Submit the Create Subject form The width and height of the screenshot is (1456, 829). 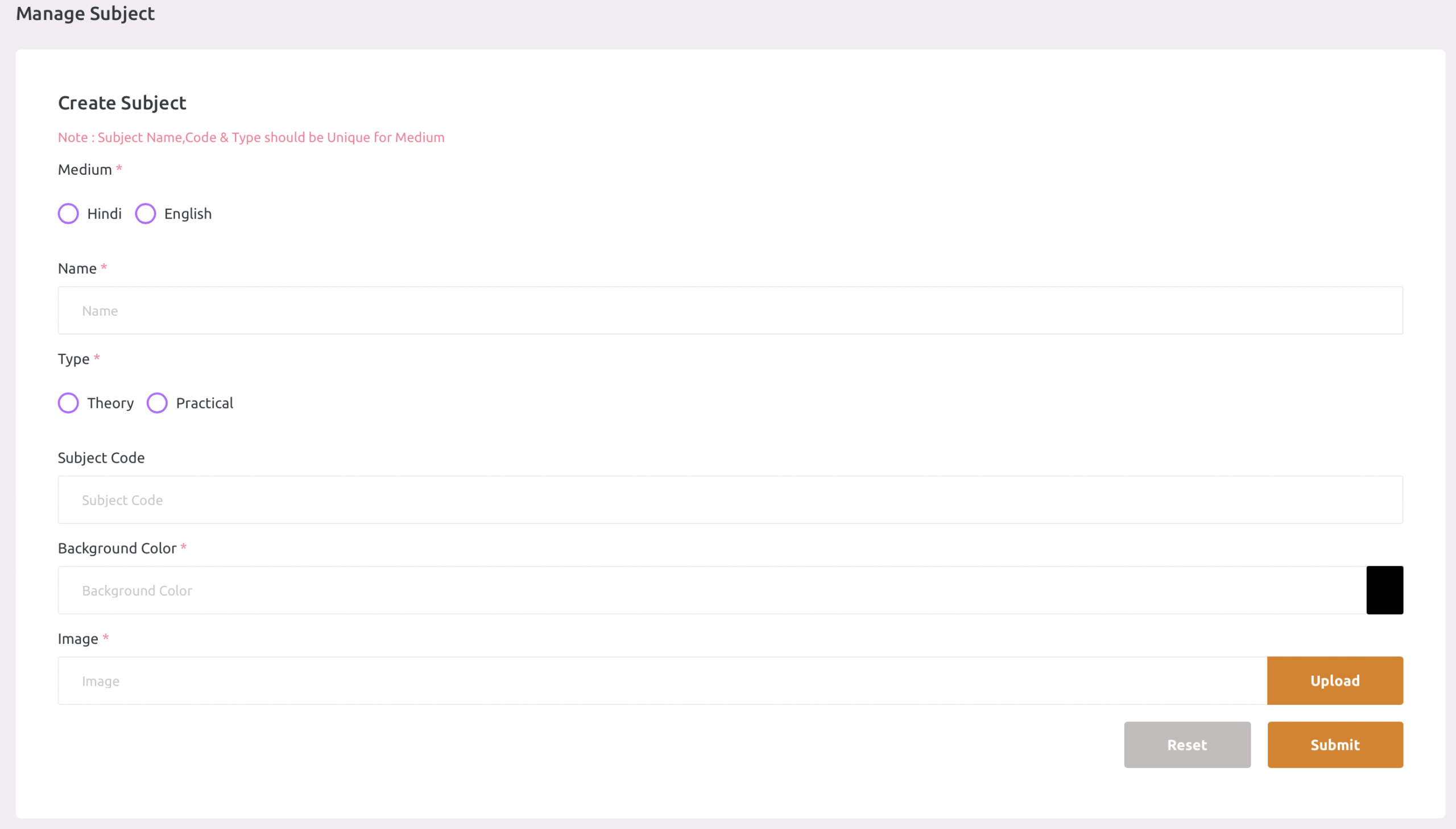(x=1335, y=745)
